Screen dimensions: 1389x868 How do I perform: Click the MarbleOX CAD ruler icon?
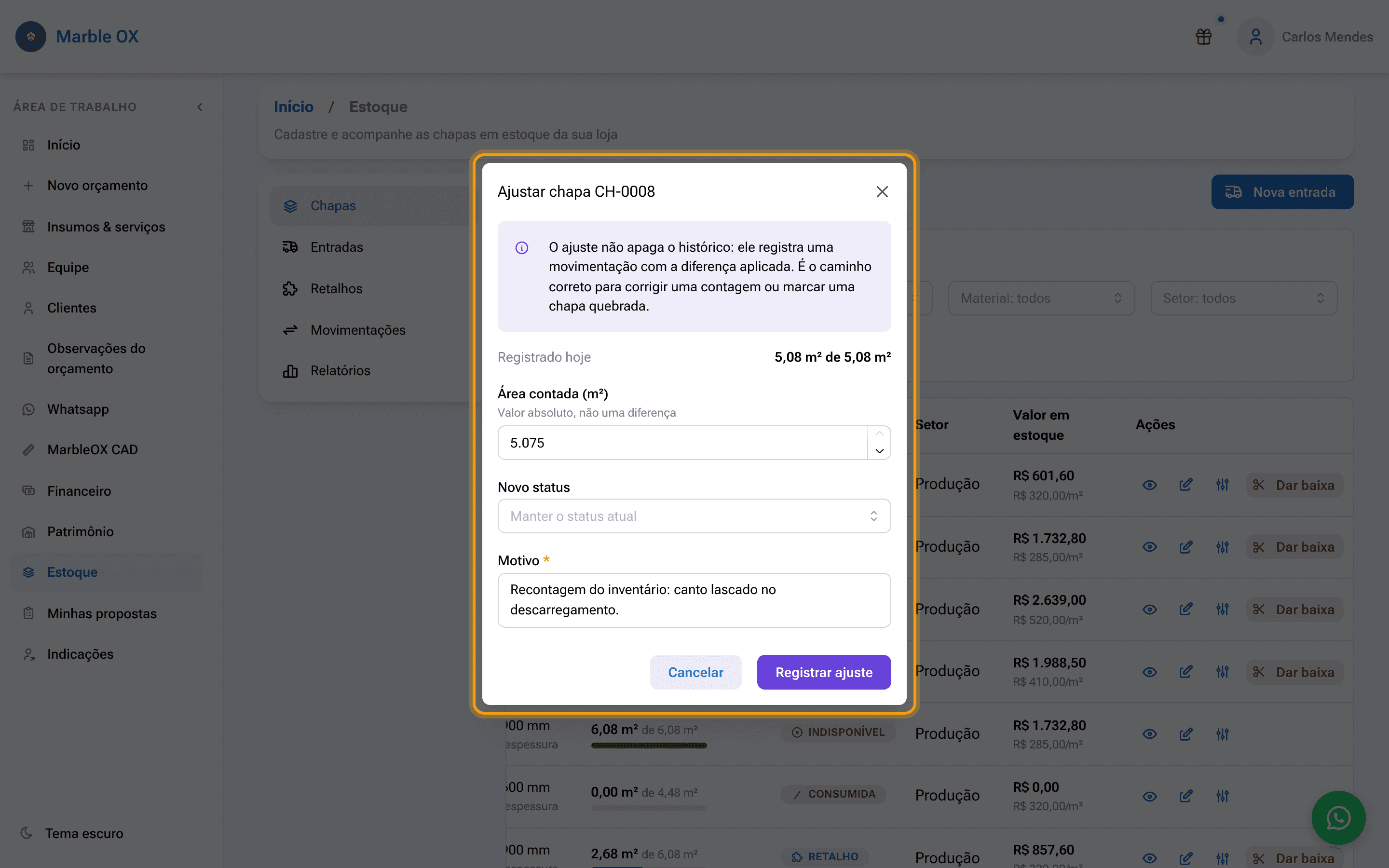(28, 449)
